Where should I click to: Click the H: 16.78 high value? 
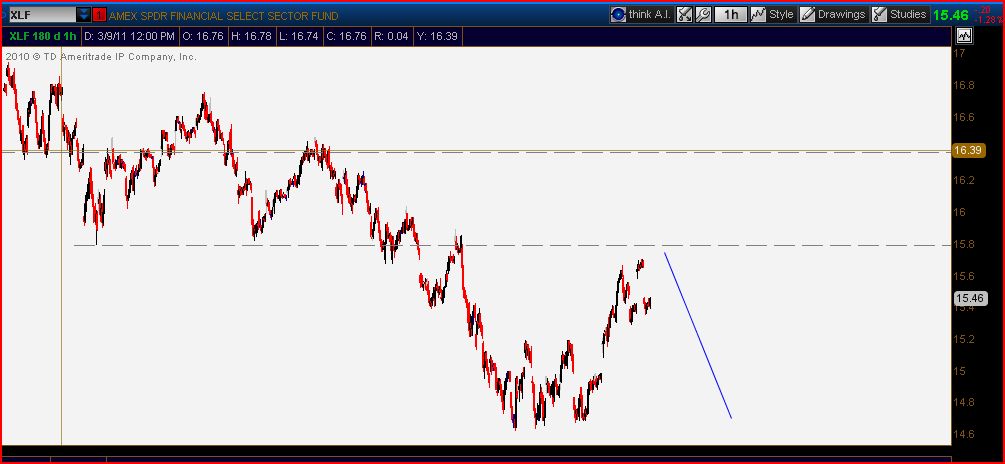pos(251,37)
